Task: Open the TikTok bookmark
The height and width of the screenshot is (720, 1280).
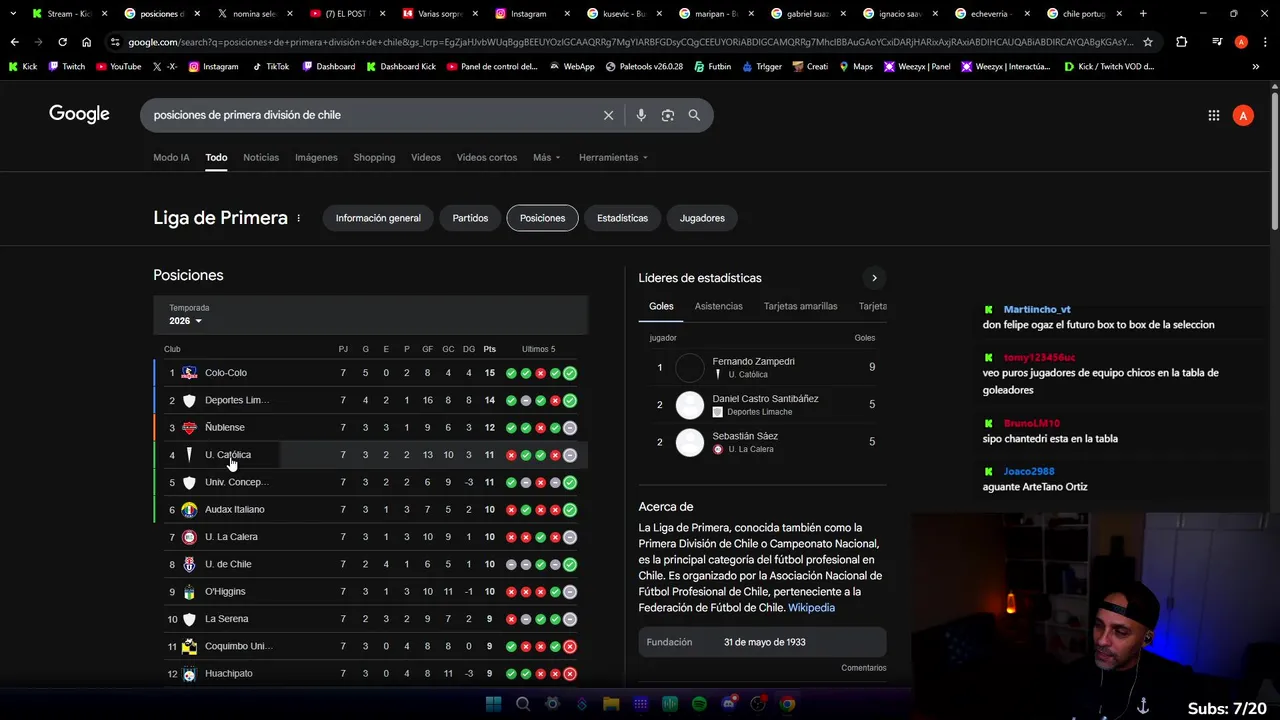Action: (x=270, y=66)
